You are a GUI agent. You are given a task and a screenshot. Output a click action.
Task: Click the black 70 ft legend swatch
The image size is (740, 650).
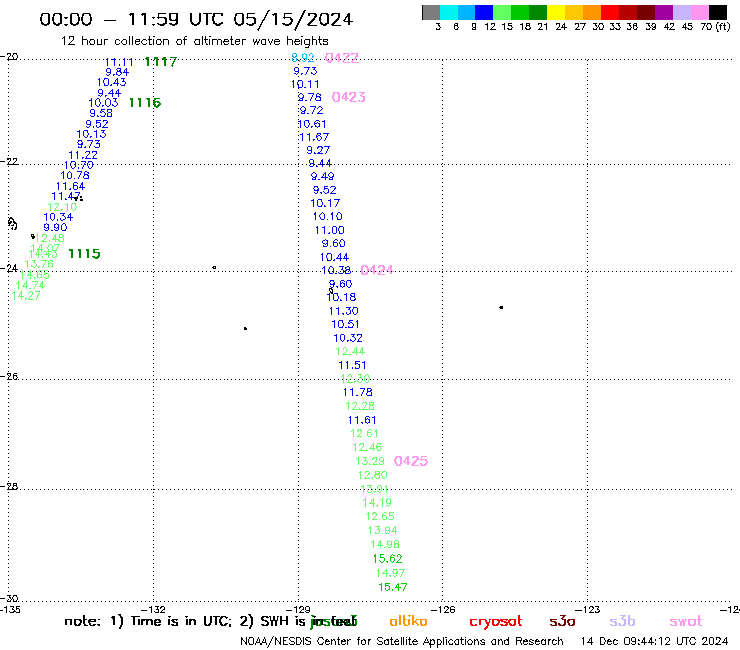pos(718,12)
